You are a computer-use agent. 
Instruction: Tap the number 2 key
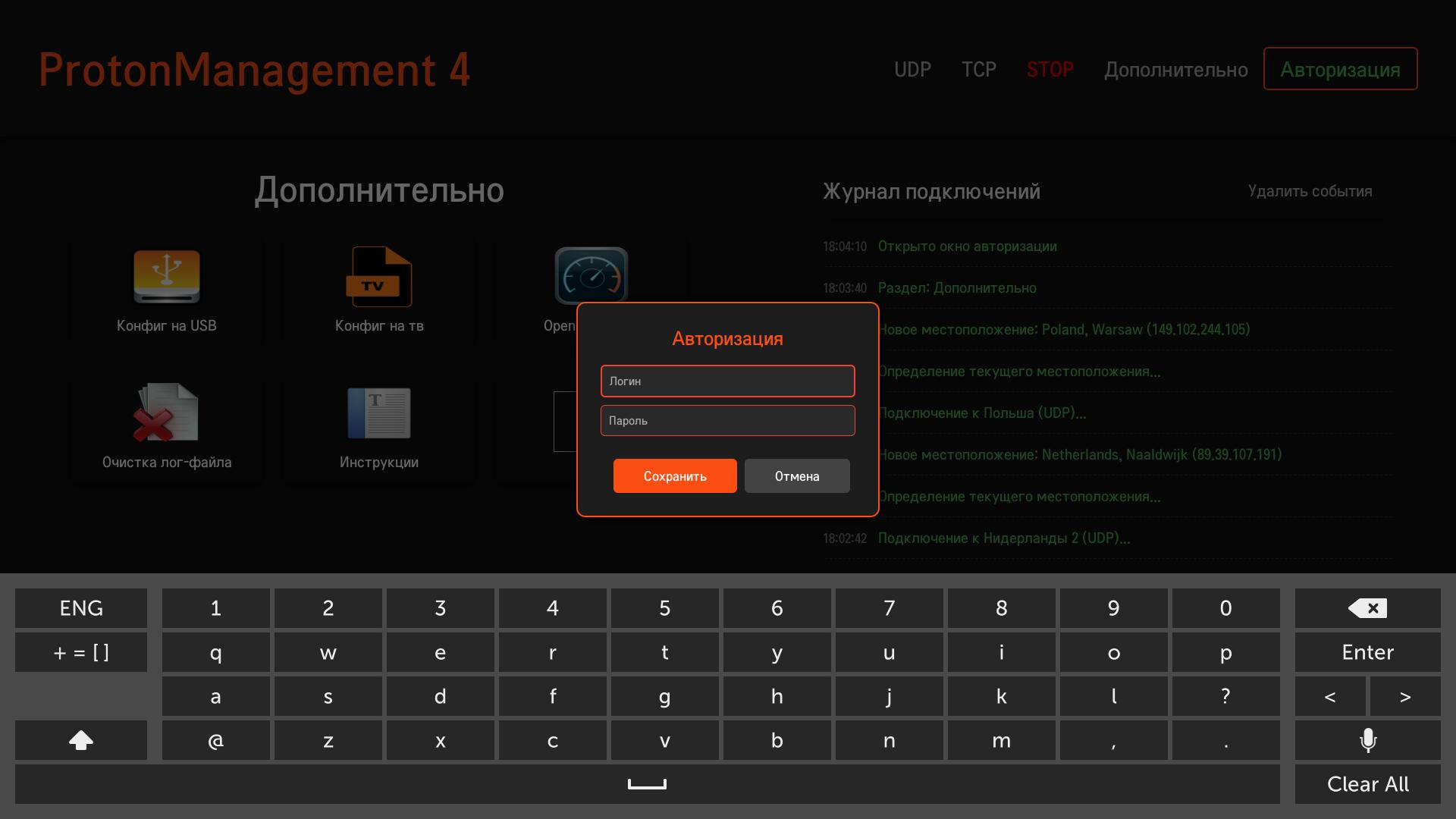click(328, 608)
